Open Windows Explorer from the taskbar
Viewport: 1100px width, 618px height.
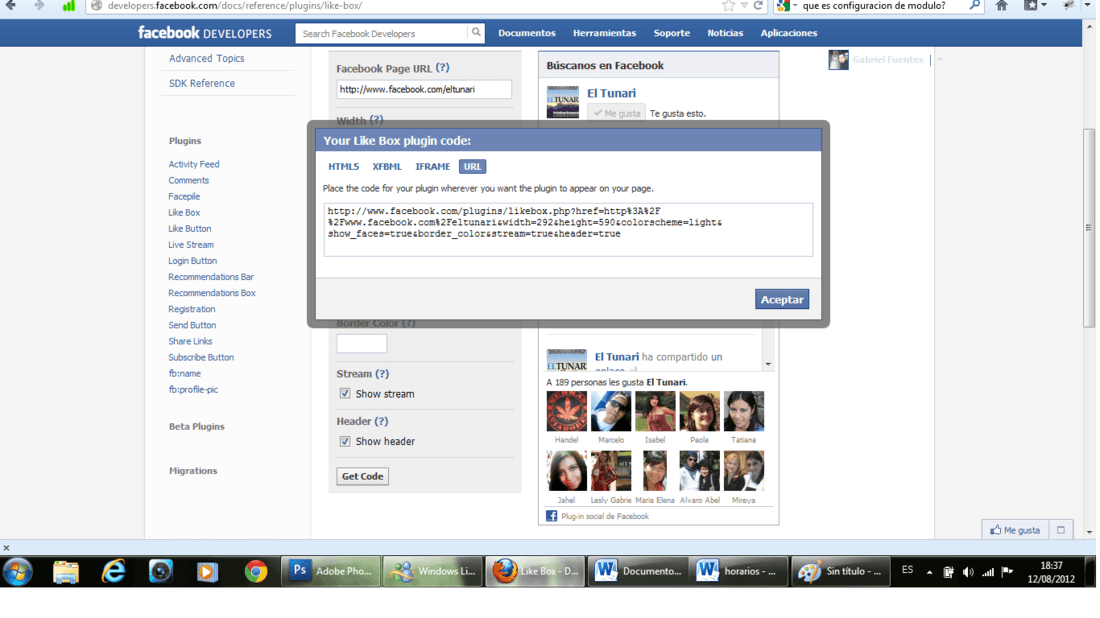pyautogui.click(x=66, y=572)
